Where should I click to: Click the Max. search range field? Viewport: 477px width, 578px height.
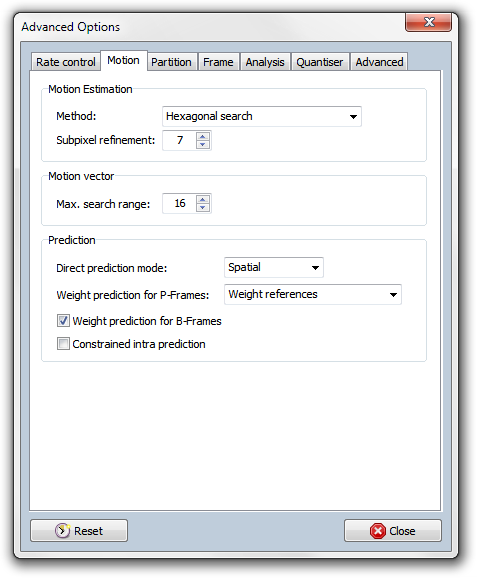[x=180, y=203]
